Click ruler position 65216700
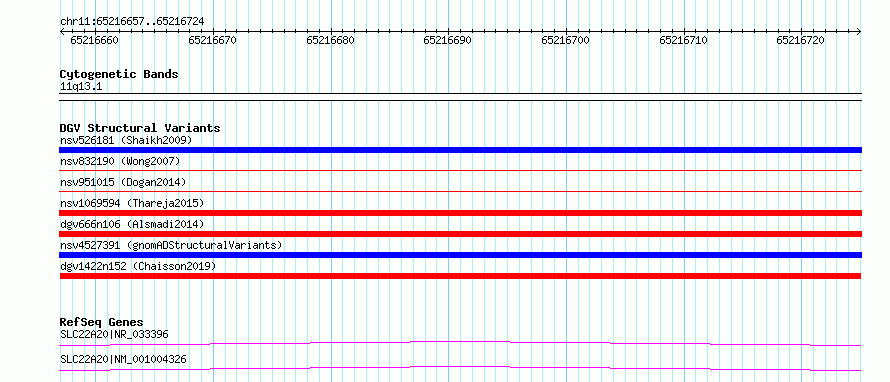 point(565,41)
